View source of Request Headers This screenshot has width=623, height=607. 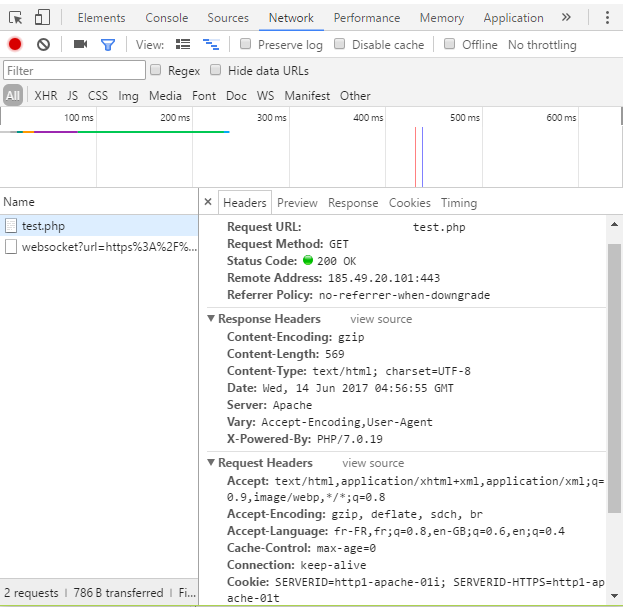373,463
